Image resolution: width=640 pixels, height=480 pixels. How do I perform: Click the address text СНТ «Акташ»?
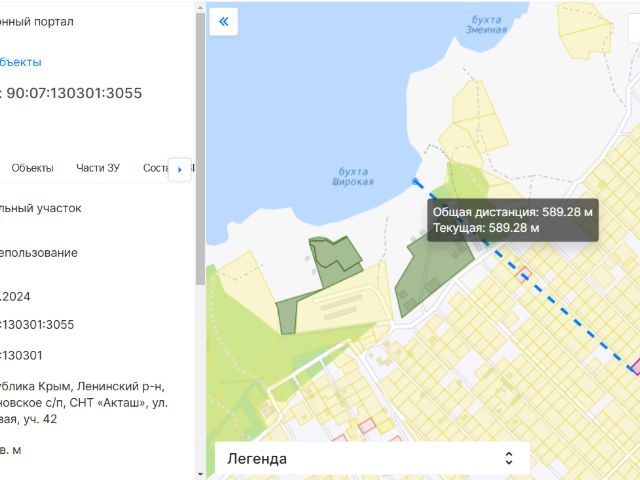107,403
